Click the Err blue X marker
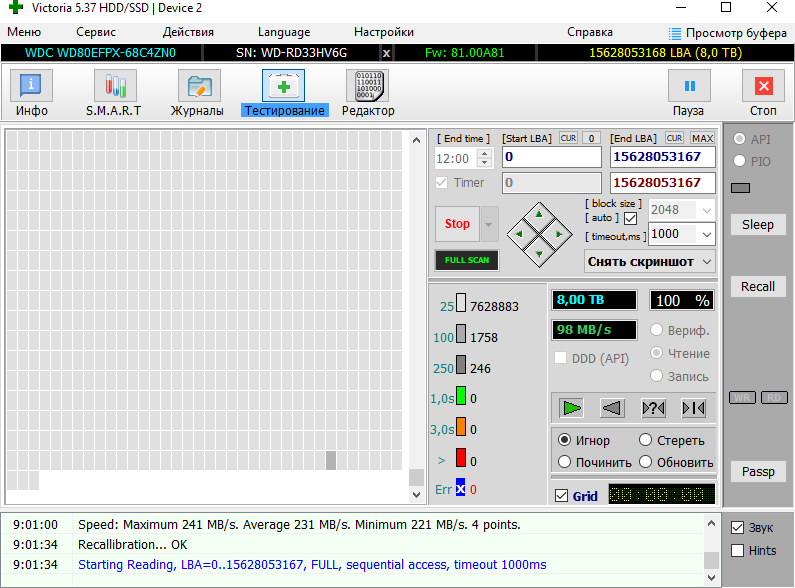Viewport: 795px width, 588px height. point(460,488)
